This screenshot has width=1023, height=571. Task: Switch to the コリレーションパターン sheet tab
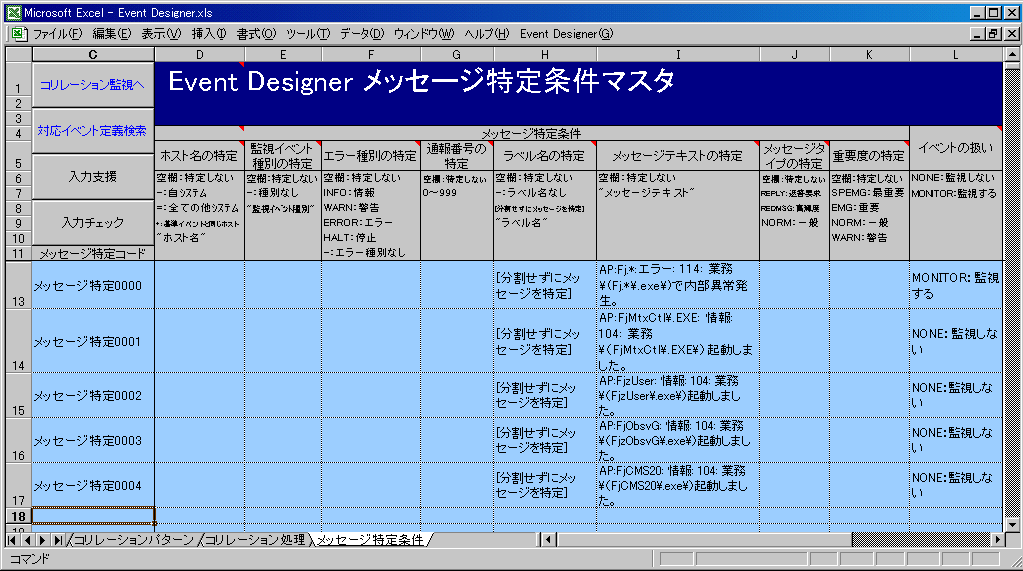point(134,540)
